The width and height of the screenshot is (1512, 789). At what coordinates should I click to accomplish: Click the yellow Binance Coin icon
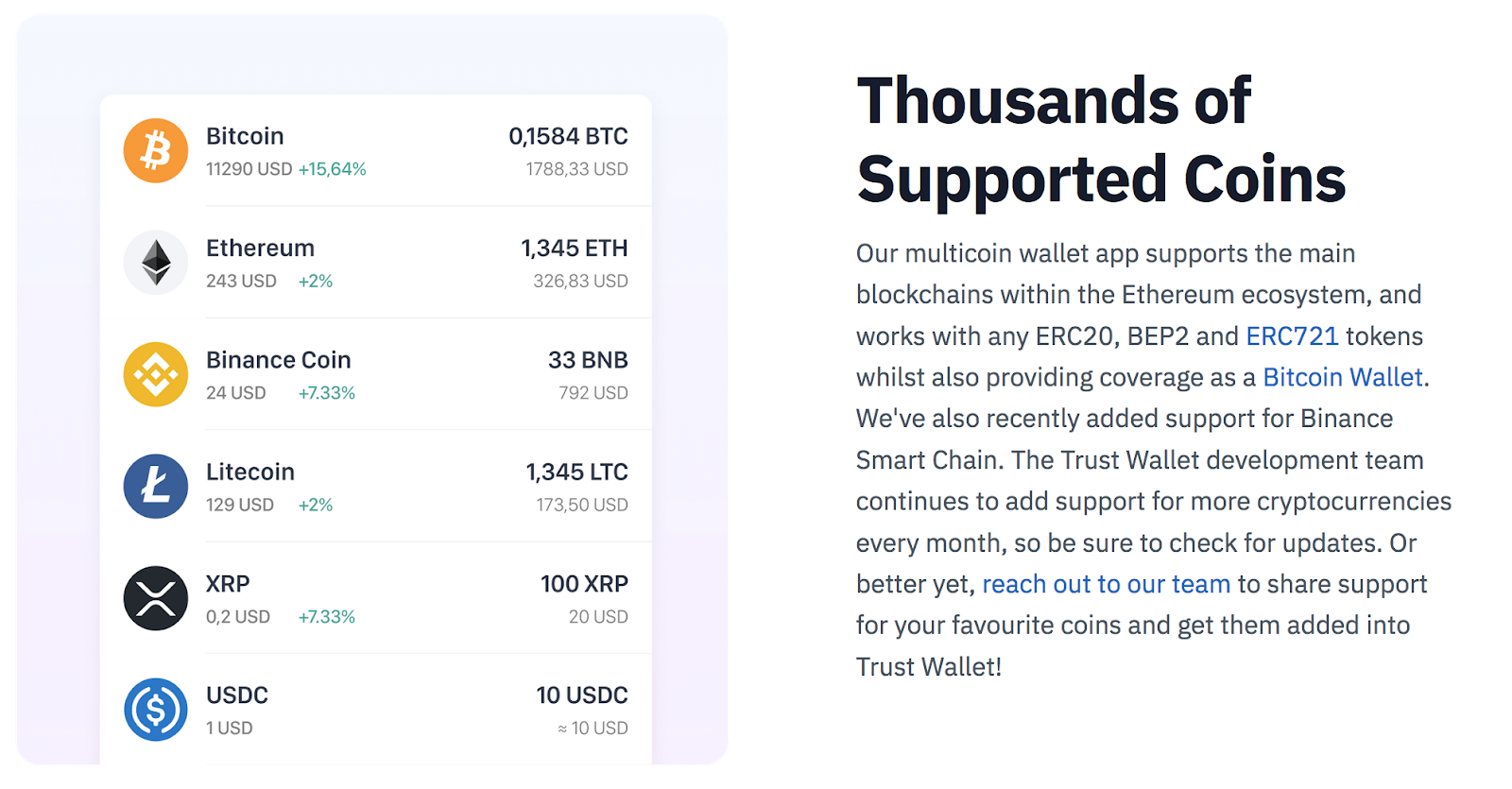tap(156, 375)
